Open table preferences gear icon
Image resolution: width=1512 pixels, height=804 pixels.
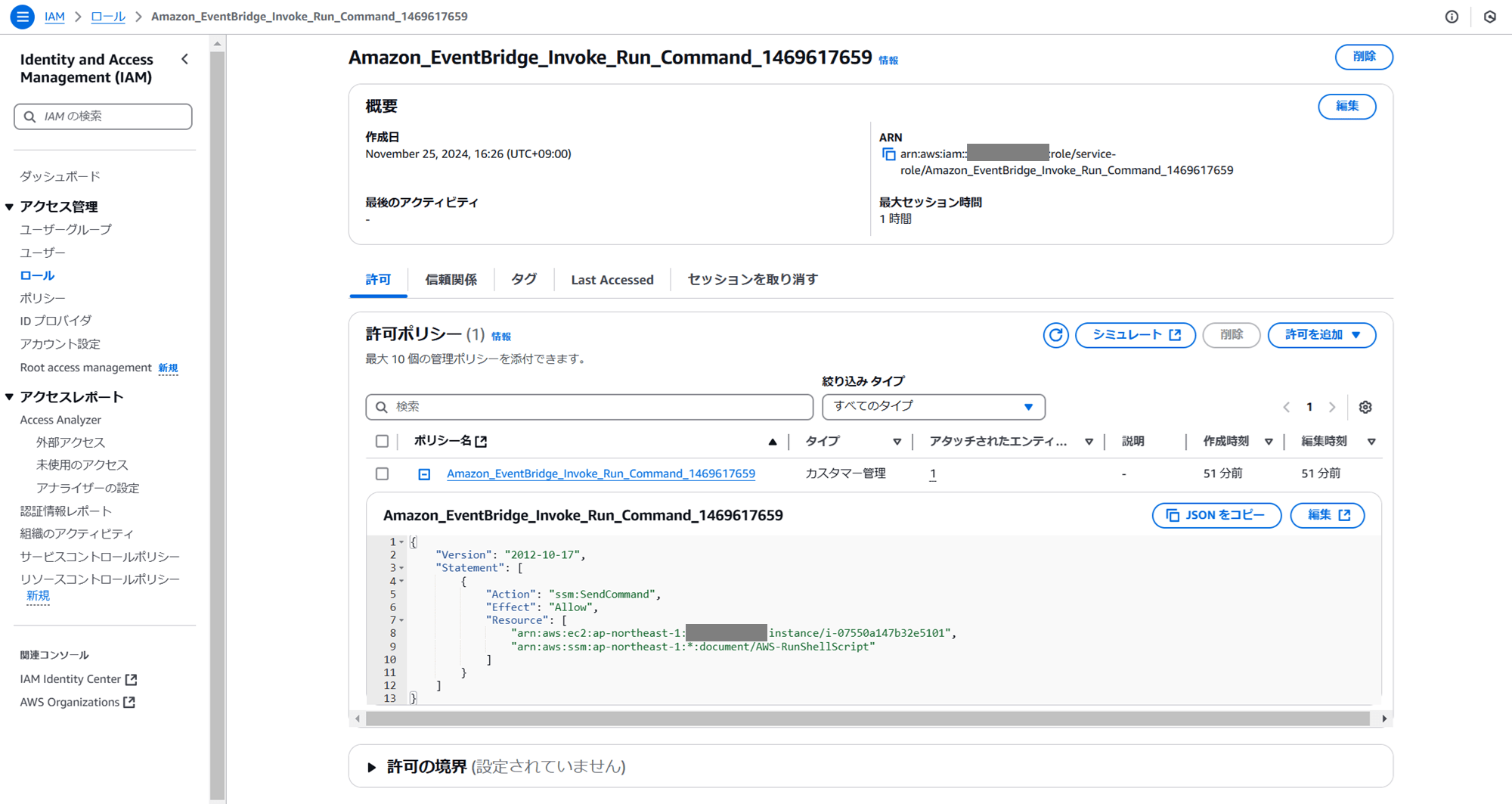tap(1365, 407)
